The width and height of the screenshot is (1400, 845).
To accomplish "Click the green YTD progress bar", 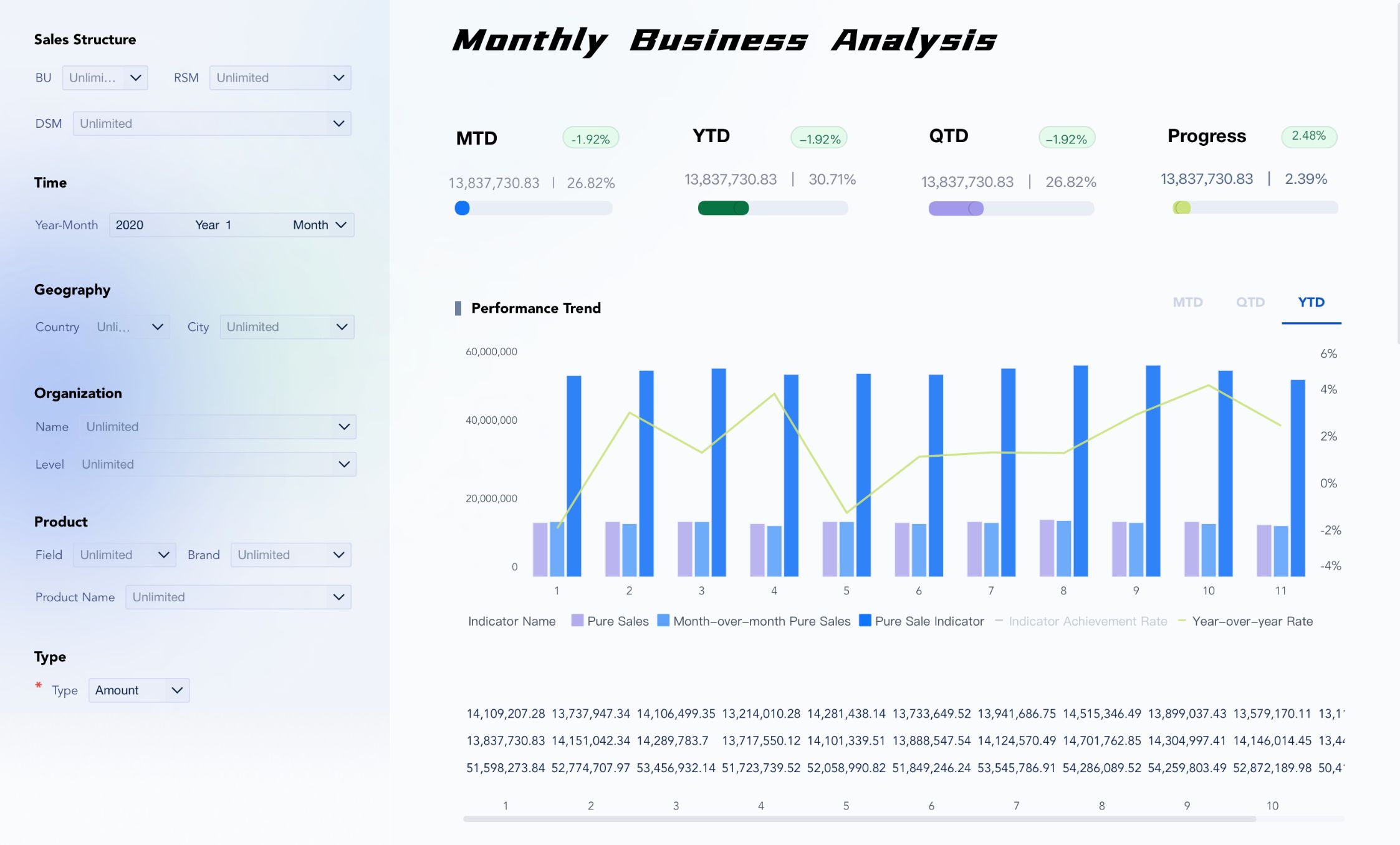I will (722, 208).
